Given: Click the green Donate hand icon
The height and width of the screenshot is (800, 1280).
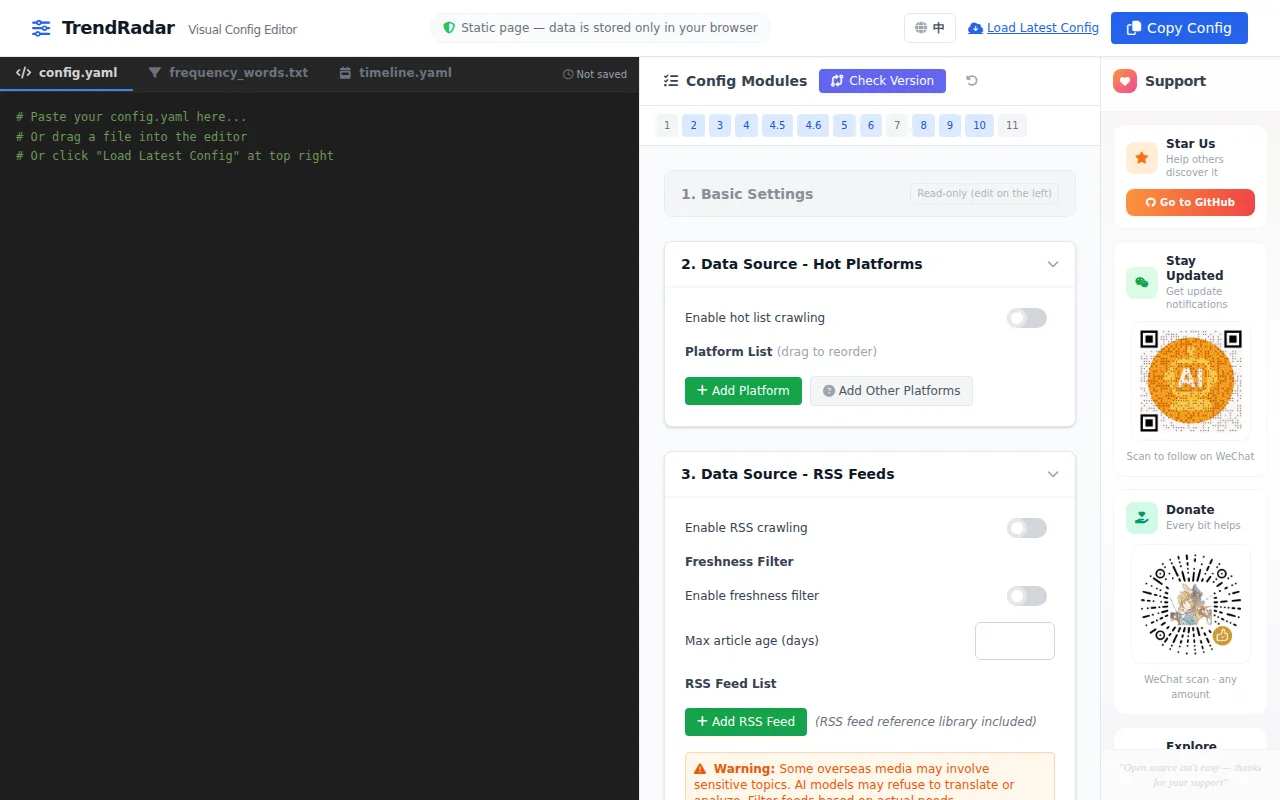Looking at the screenshot, I should pyautogui.click(x=1142, y=517).
